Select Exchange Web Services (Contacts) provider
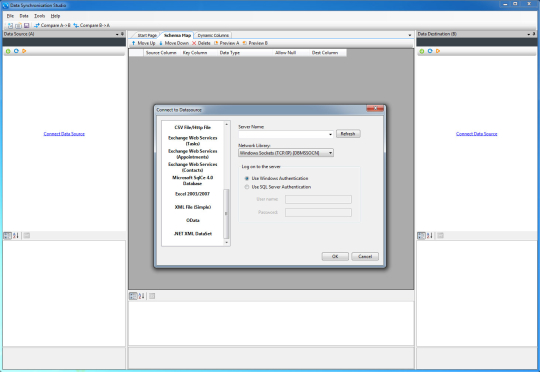This screenshot has width=540, height=372. (x=193, y=167)
